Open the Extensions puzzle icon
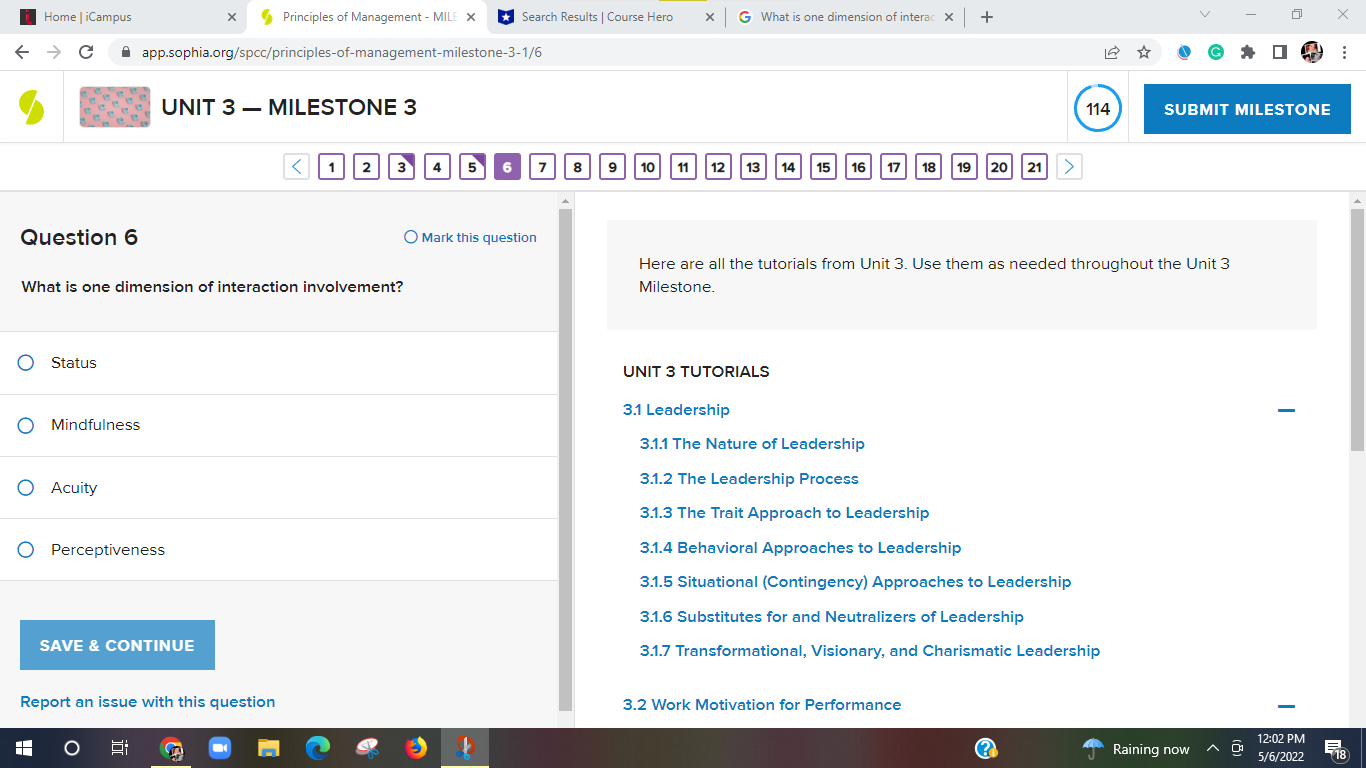 1248,52
